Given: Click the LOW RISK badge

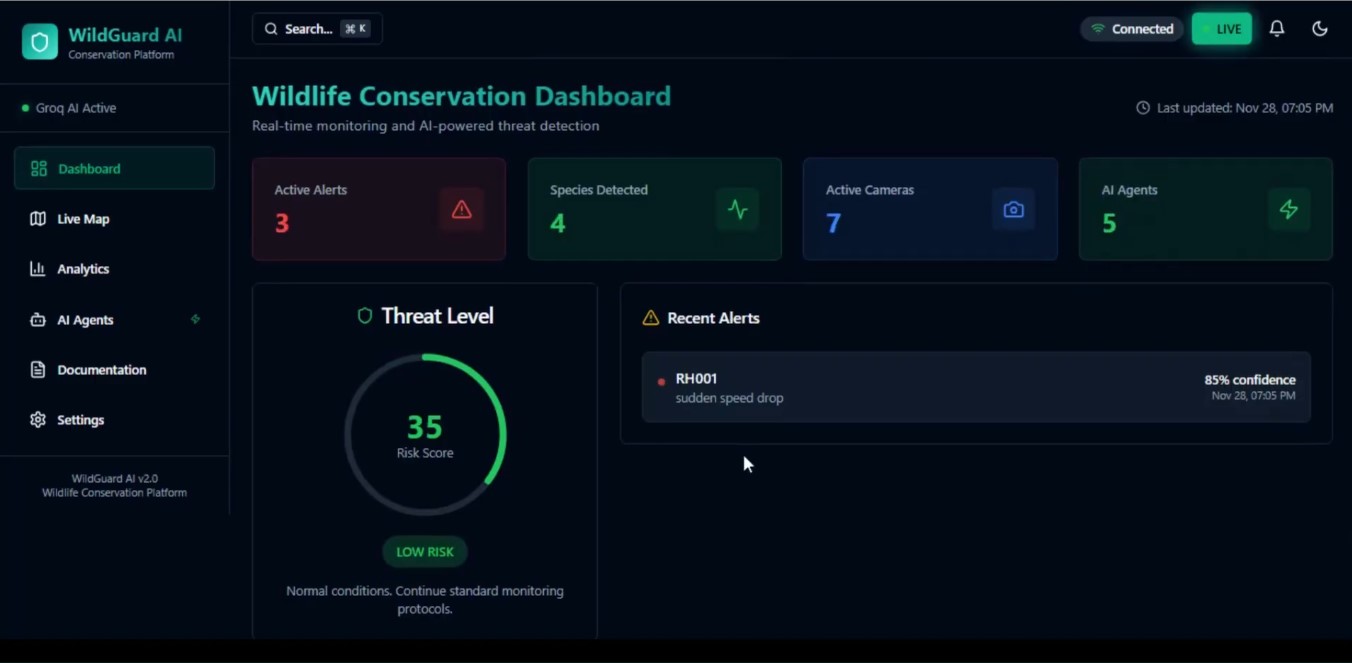Looking at the screenshot, I should point(424,551).
